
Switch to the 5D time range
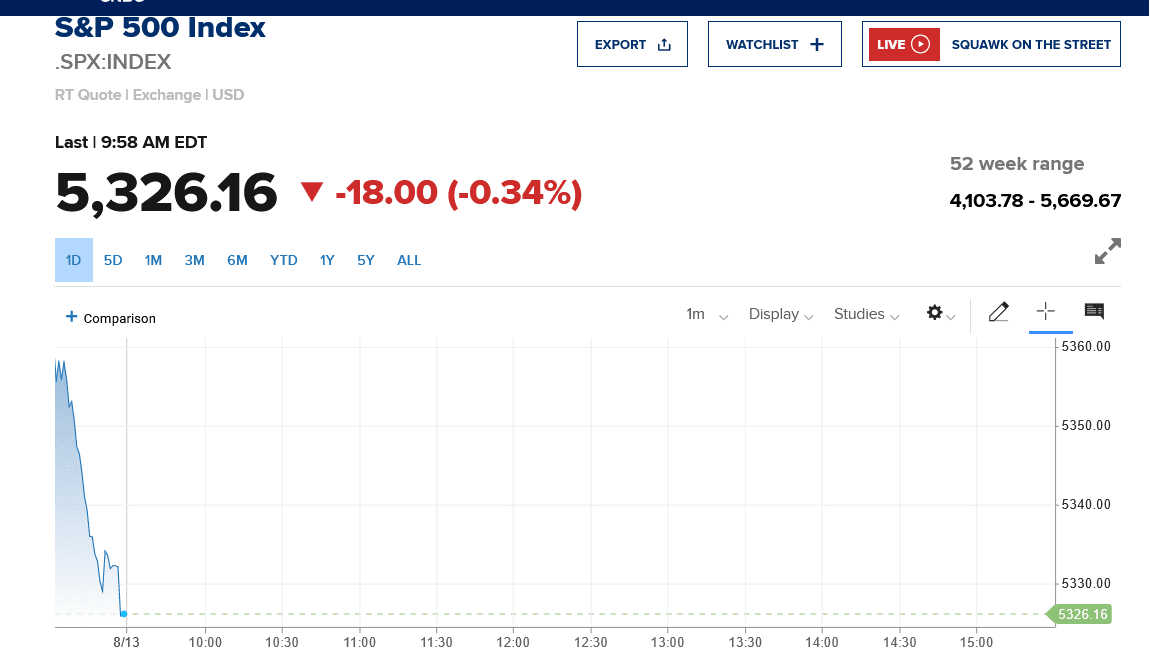[113, 260]
